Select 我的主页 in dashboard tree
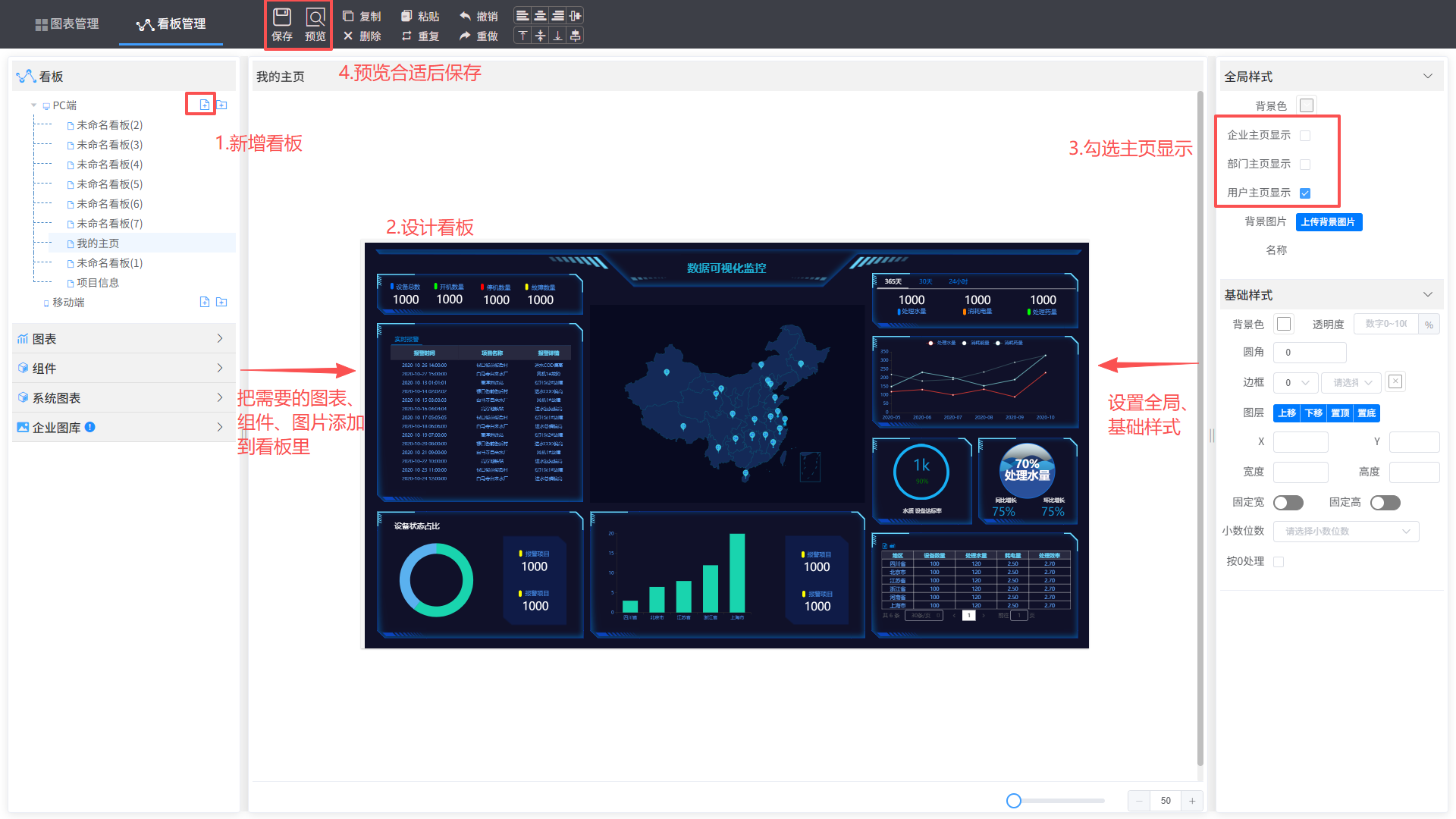Screen dimensions: 1456x819 (x=98, y=243)
